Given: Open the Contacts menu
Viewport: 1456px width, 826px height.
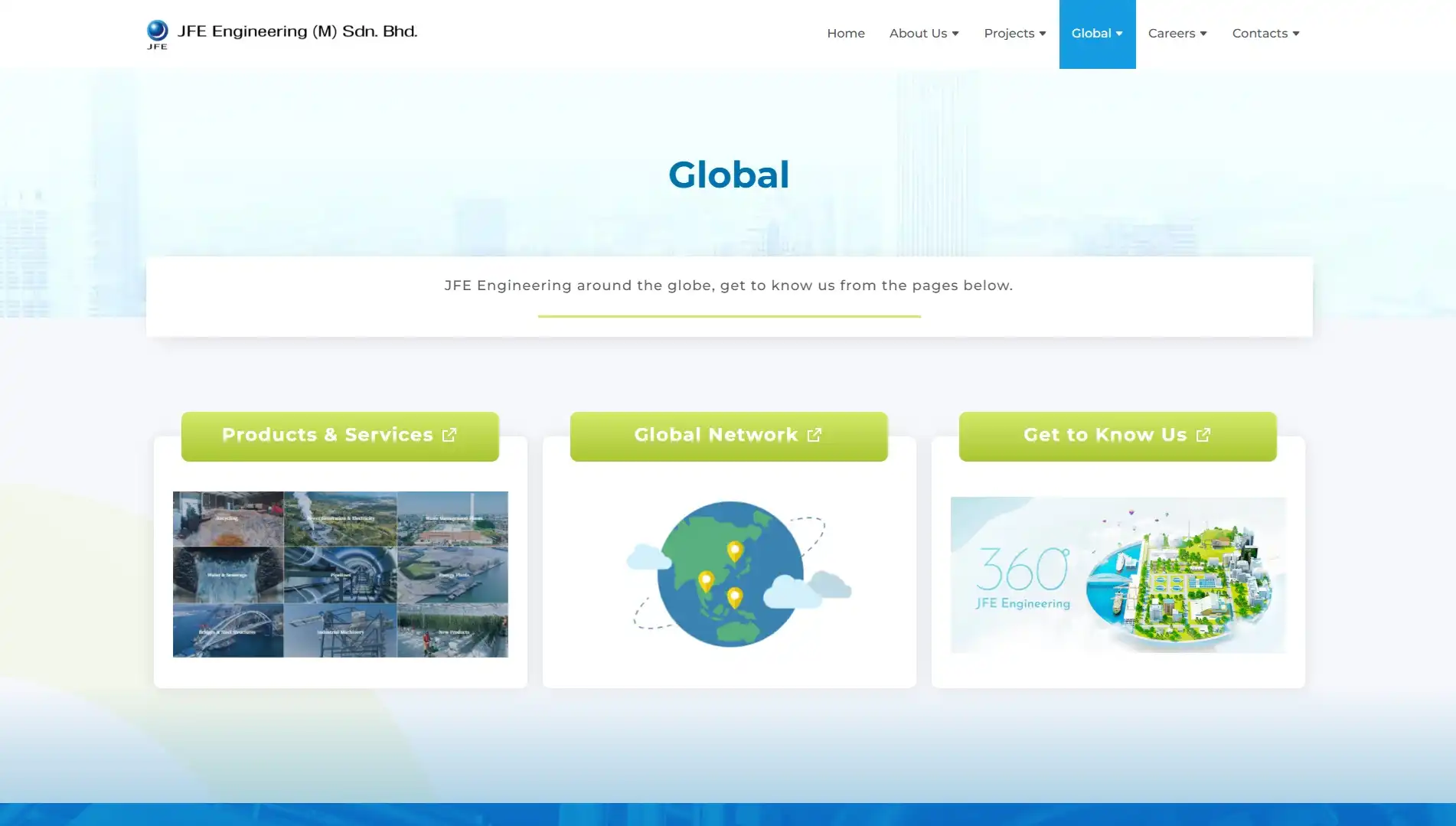Looking at the screenshot, I should [x=1265, y=34].
